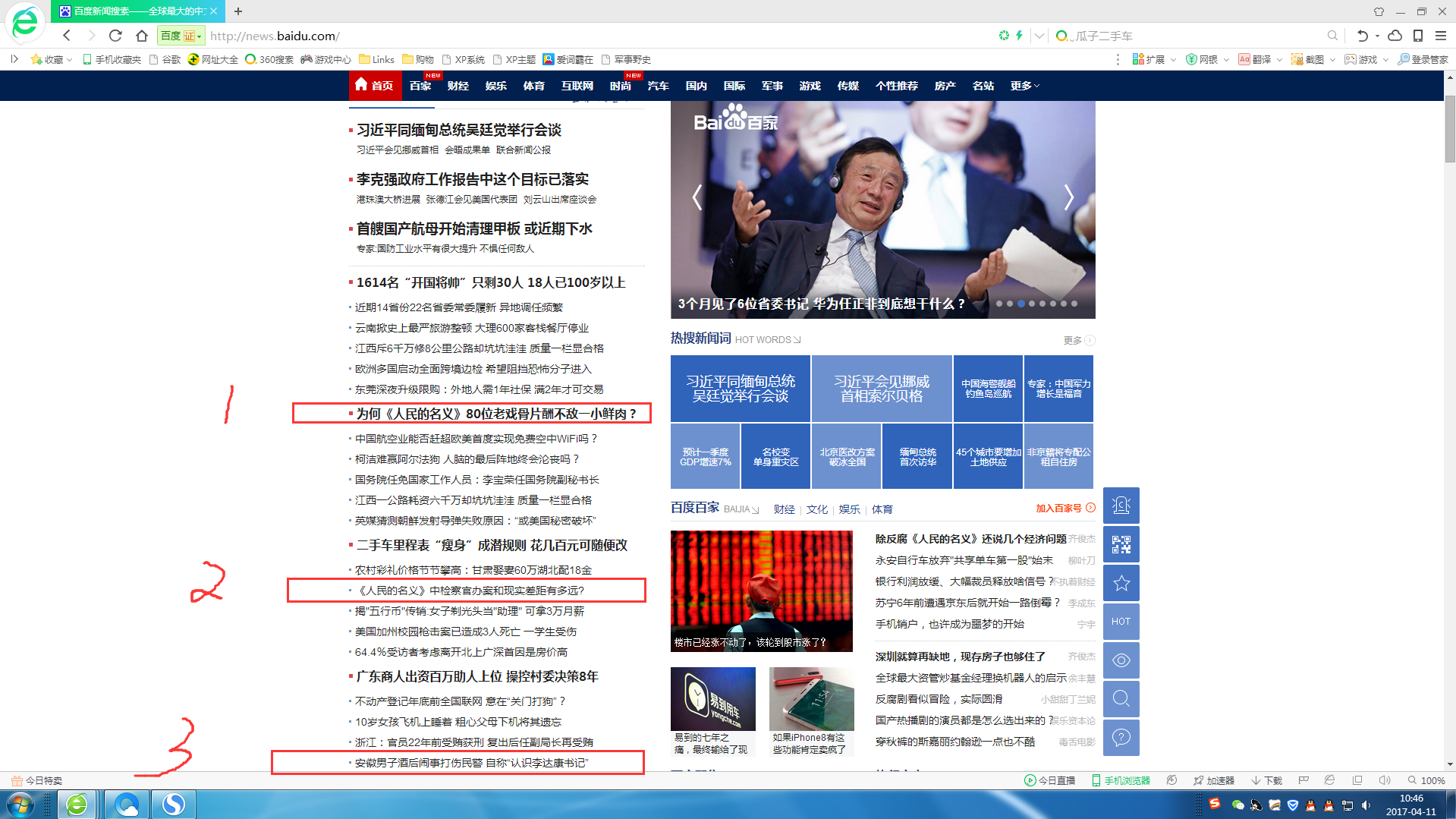1456x819 pixels.
Task: Click the back navigation arrow
Action: click(x=67, y=36)
